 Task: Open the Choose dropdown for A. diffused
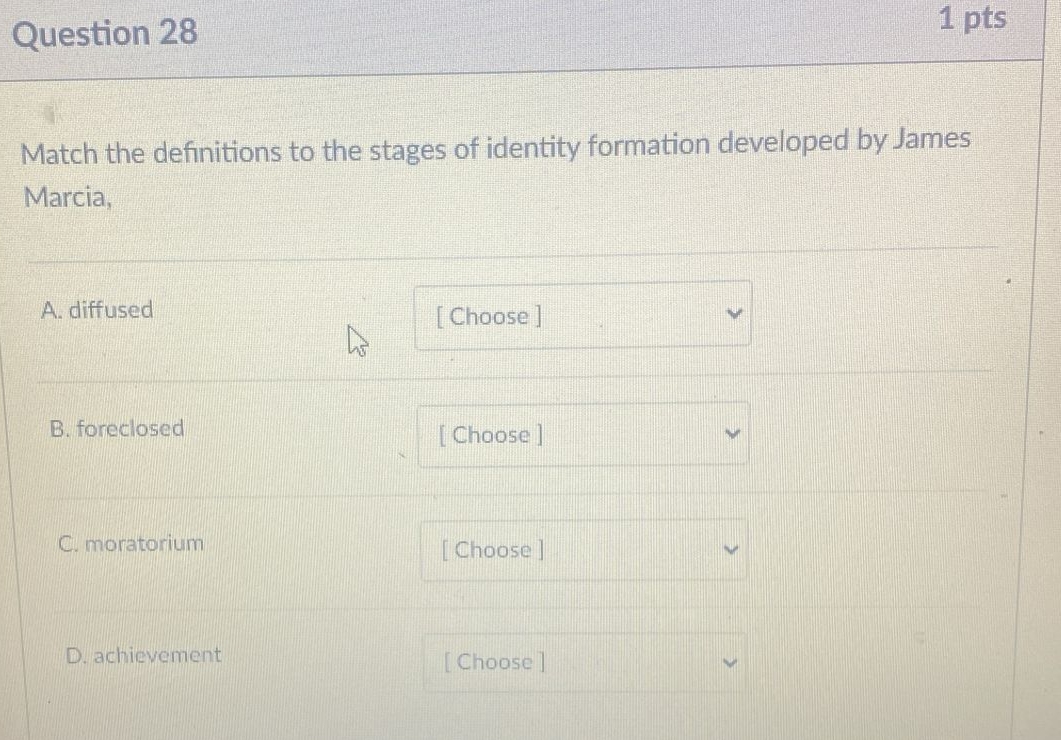click(x=583, y=315)
